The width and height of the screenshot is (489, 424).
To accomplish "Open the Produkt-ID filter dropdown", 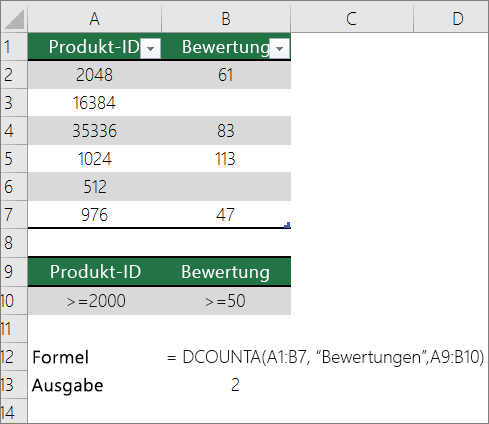I will click(150, 49).
